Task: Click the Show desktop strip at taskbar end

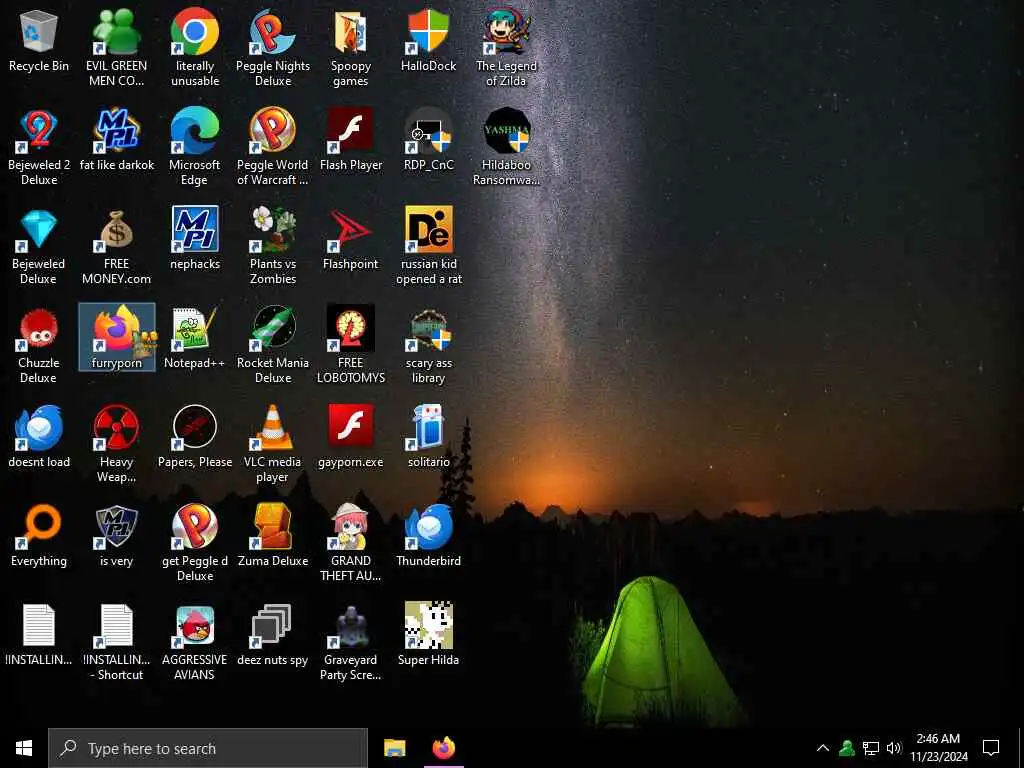Action: coord(1021,748)
